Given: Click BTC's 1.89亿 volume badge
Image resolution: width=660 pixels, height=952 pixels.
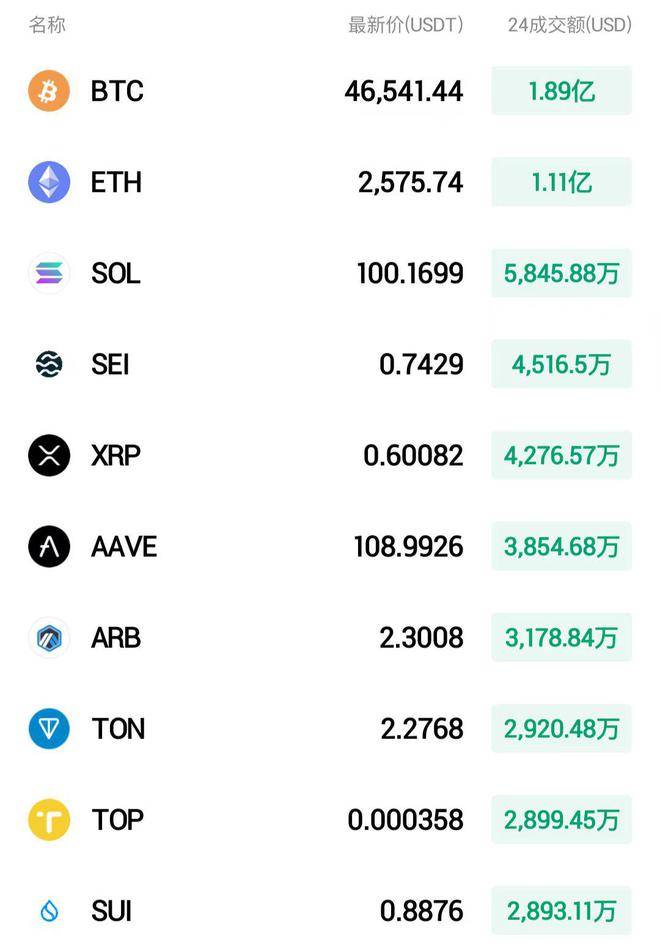Looking at the screenshot, I should point(562,91).
